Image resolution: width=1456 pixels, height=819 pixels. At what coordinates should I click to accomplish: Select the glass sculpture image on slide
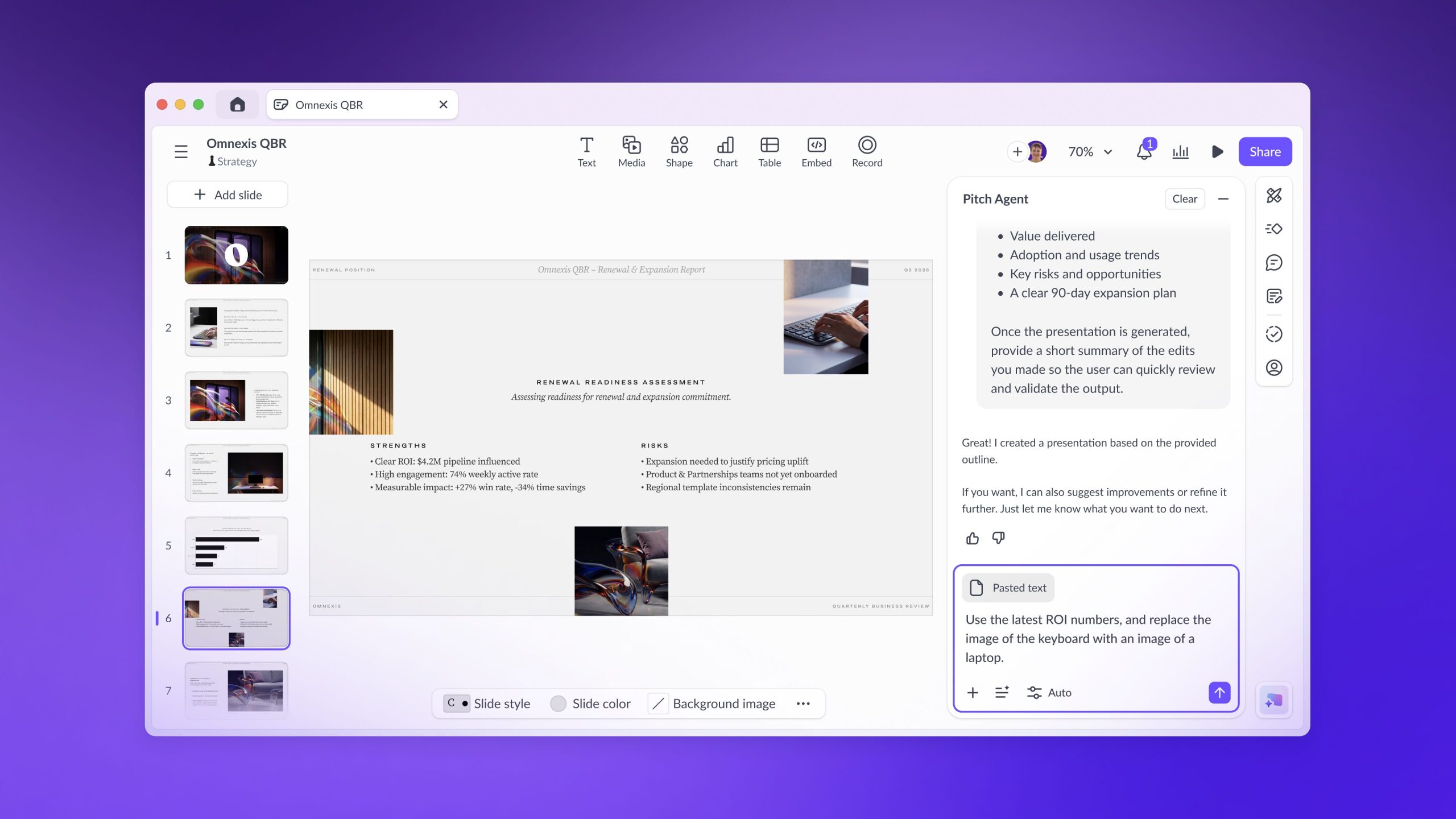click(621, 571)
